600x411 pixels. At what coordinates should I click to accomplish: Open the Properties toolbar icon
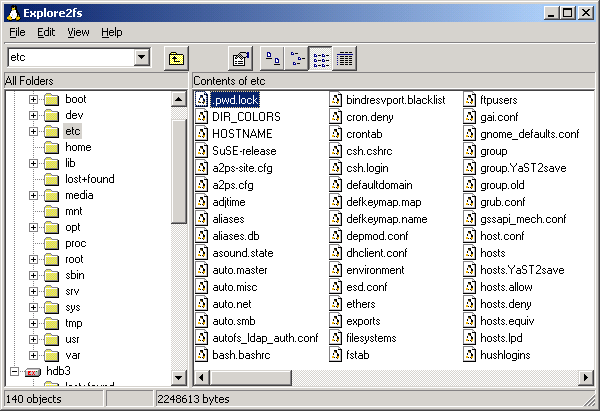coord(240,59)
